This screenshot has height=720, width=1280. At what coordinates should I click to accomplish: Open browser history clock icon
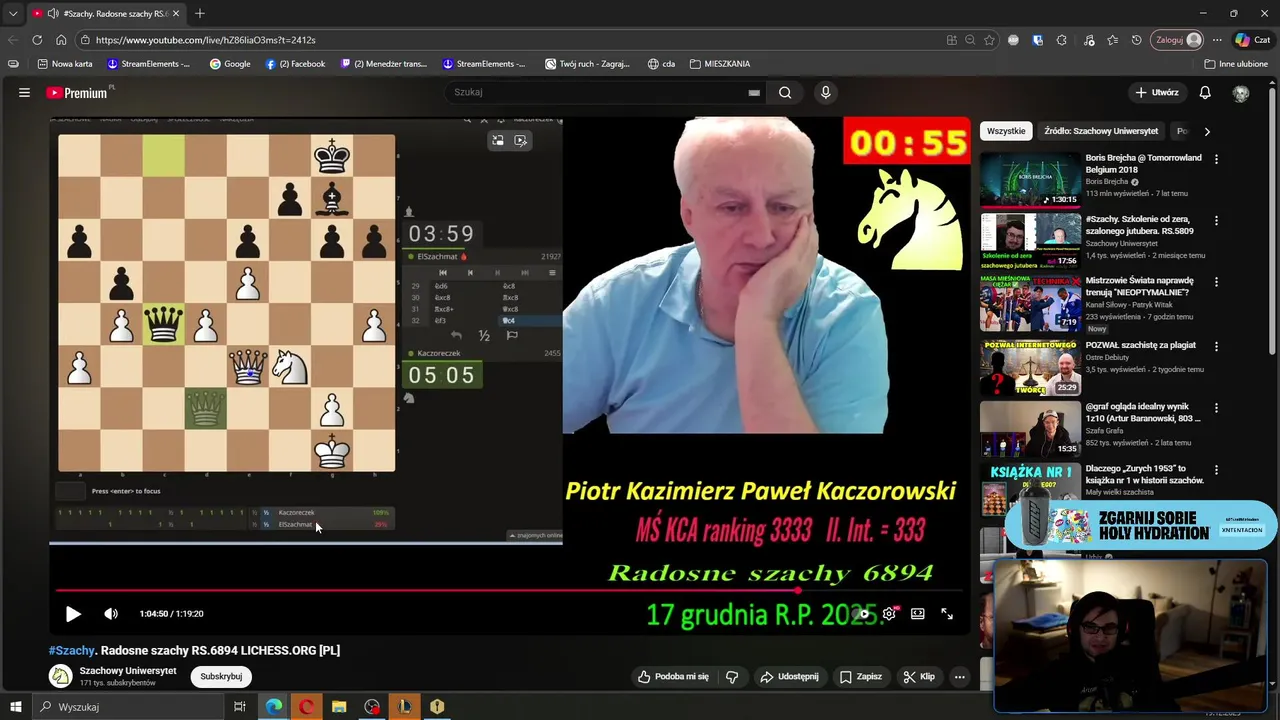(x=1136, y=40)
